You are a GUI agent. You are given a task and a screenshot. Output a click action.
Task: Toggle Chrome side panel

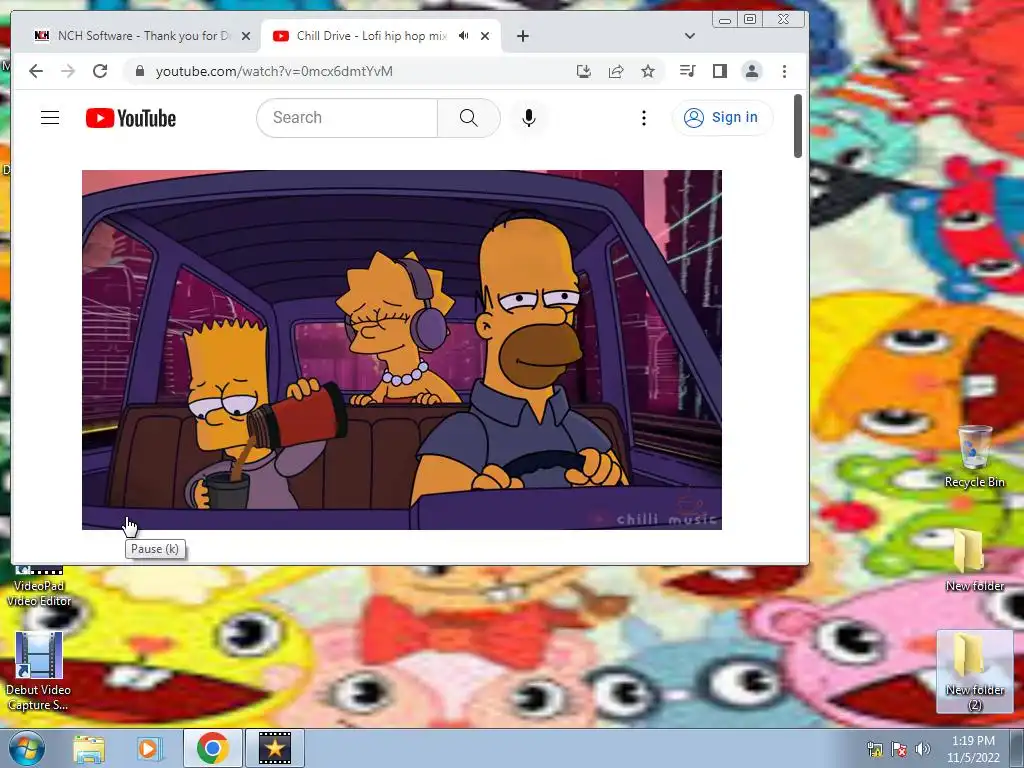coord(720,71)
